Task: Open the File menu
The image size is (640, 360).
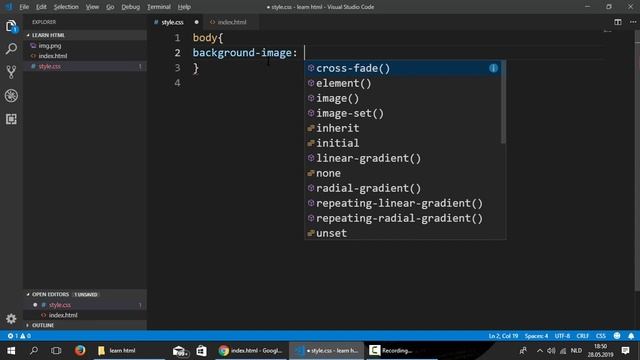Action: (24, 7)
